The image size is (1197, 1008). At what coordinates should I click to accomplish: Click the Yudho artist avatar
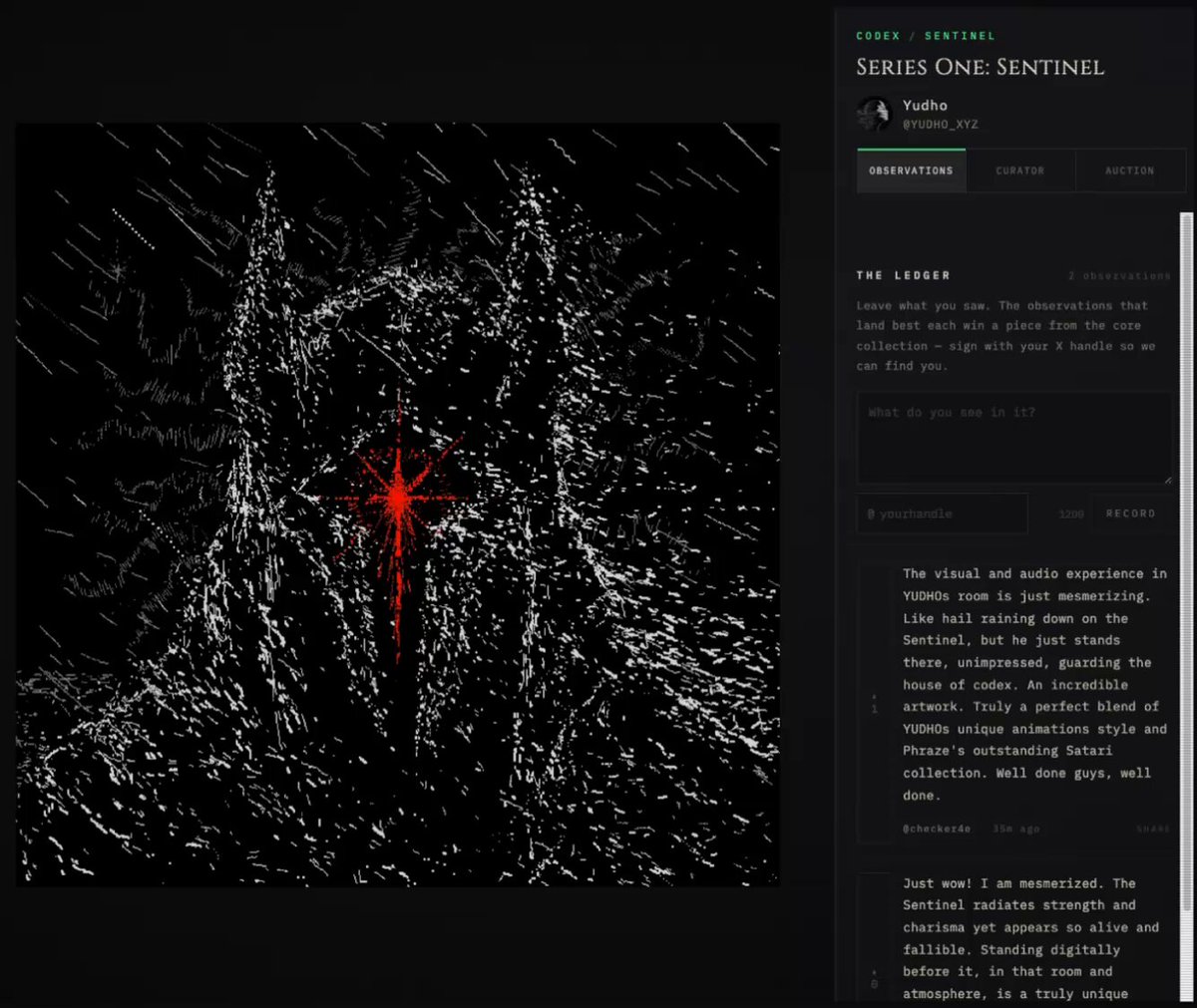click(x=874, y=114)
